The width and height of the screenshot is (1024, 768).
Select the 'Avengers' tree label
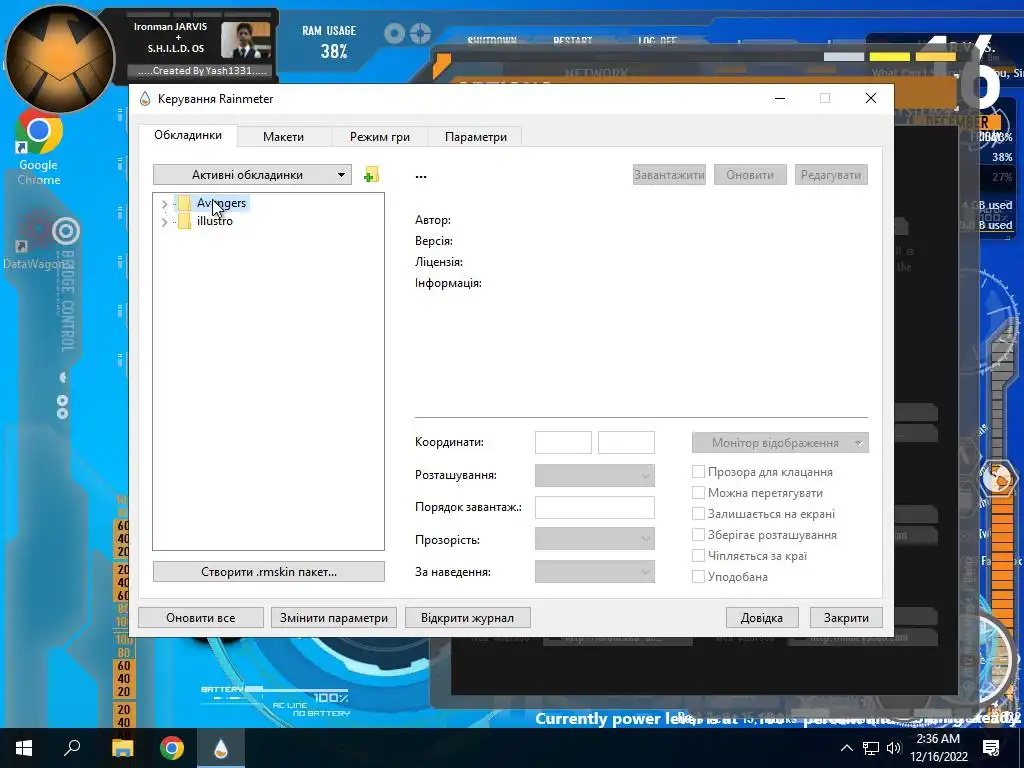[221, 203]
